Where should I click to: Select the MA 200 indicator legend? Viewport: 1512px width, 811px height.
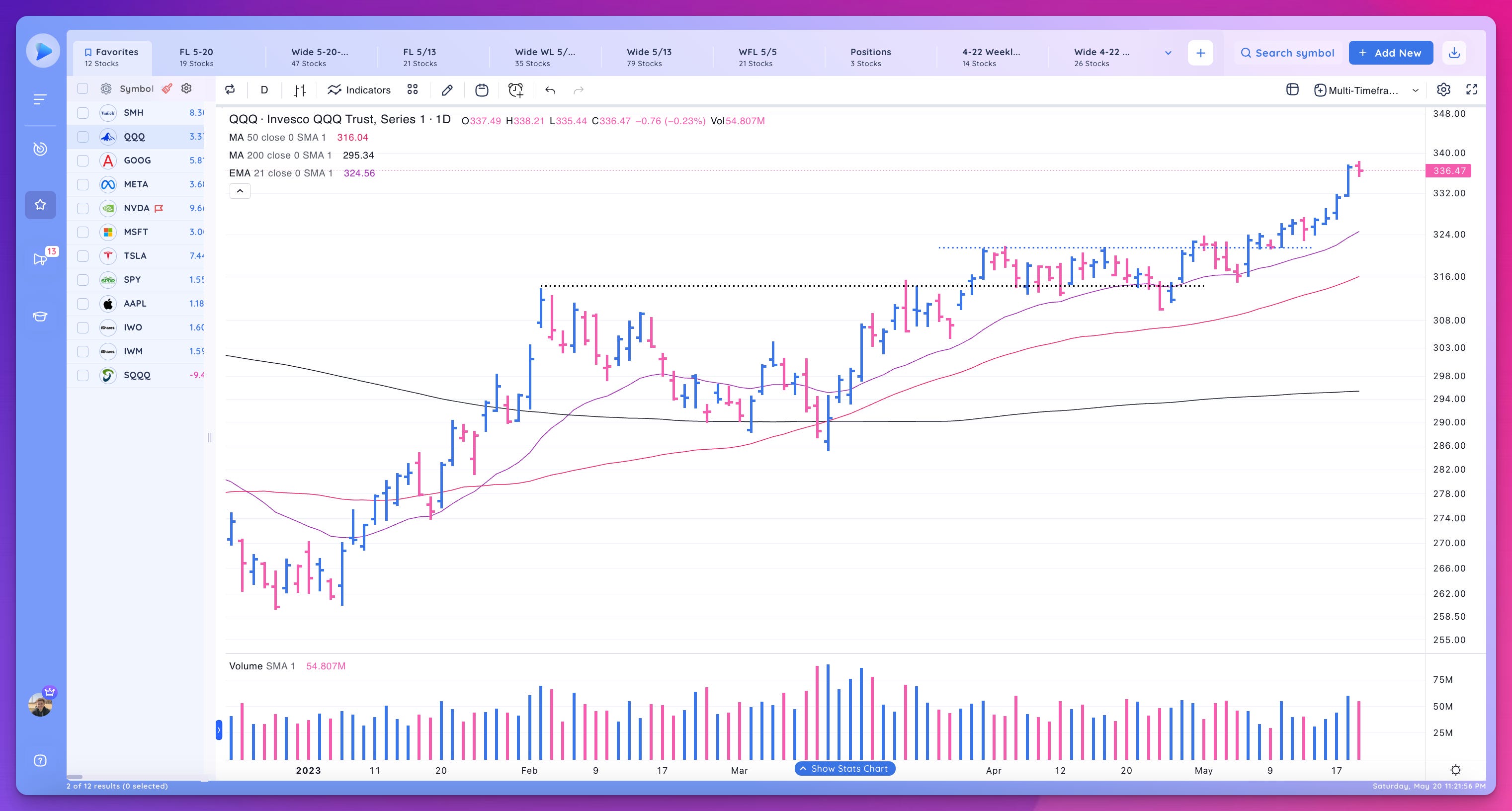(301, 156)
